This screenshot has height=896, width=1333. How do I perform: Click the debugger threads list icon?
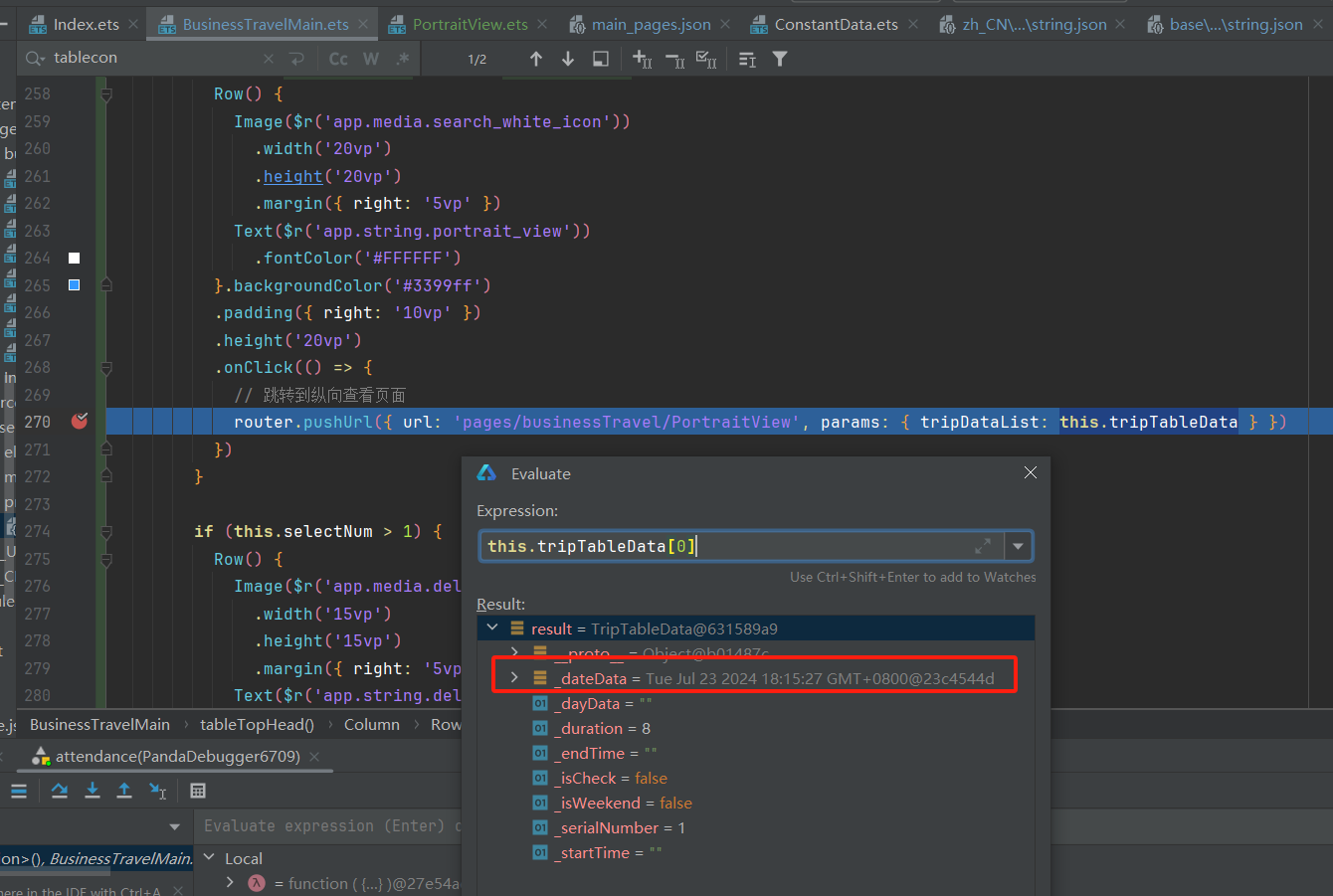[18, 791]
